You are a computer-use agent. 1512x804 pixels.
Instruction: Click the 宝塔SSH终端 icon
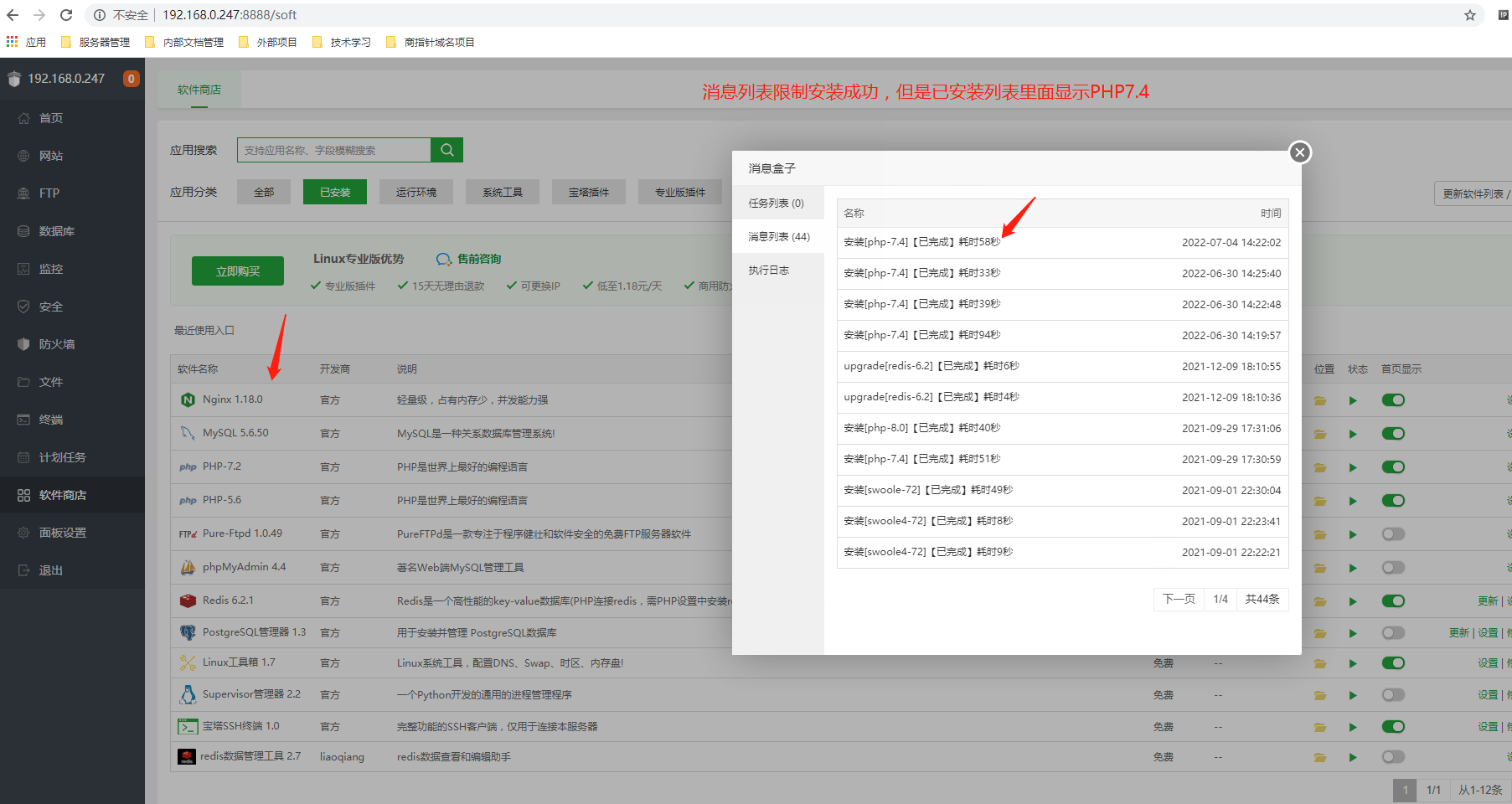(x=188, y=726)
